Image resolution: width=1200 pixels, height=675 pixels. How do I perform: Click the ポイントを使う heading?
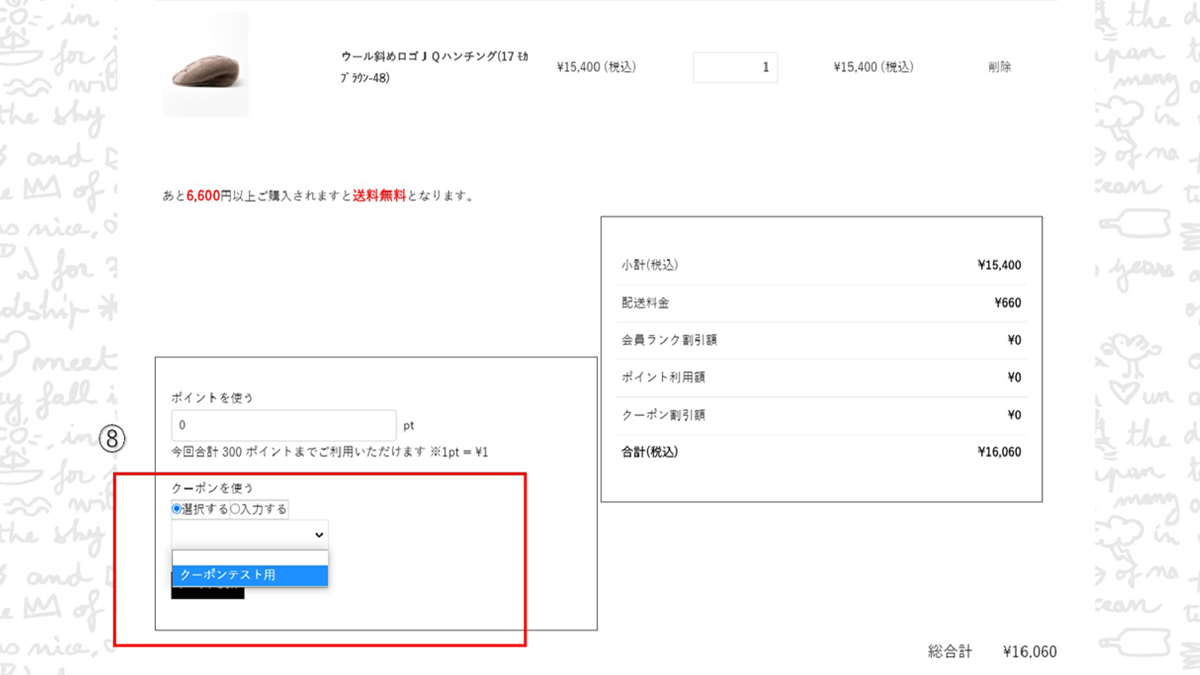[212, 397]
